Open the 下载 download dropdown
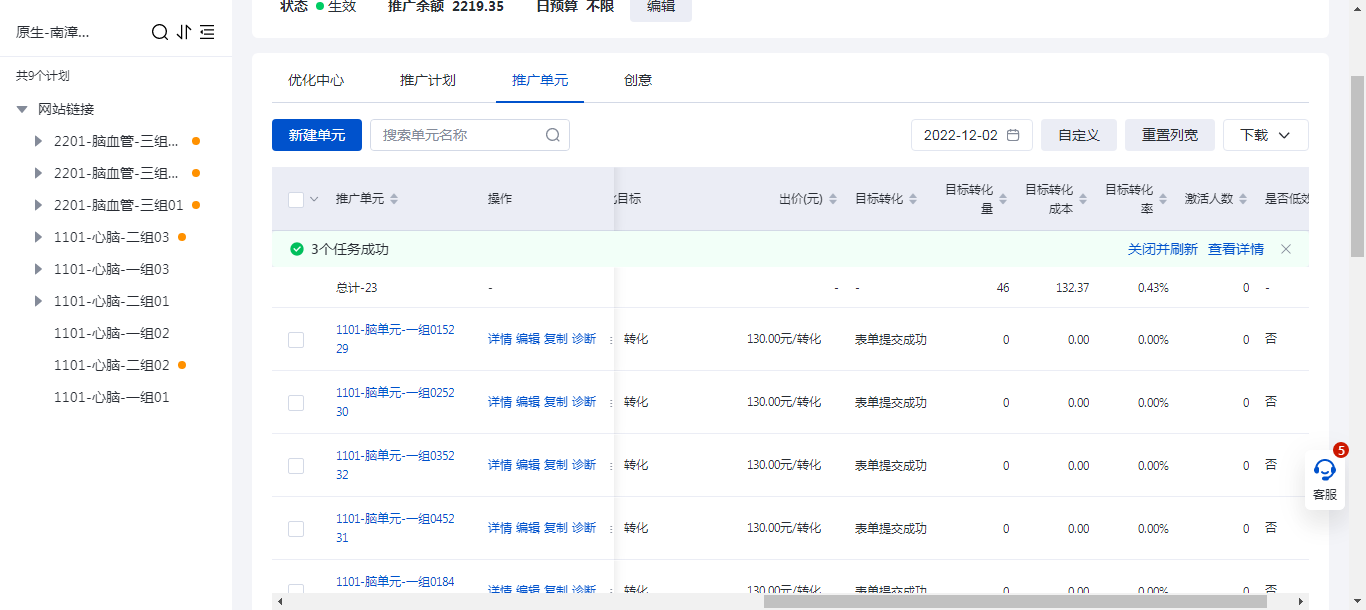The width and height of the screenshot is (1366, 610). [1265, 135]
